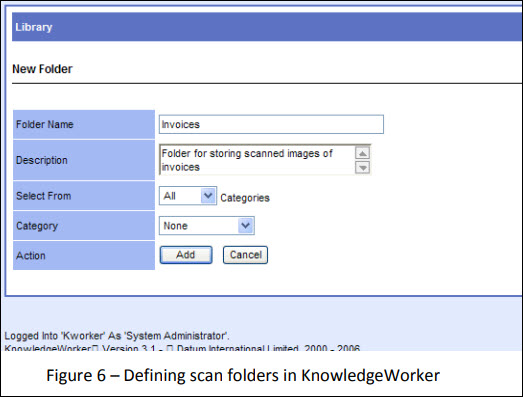Click the Logged Into 'Kworker' status text
This screenshot has width=523, height=397.
(117, 336)
